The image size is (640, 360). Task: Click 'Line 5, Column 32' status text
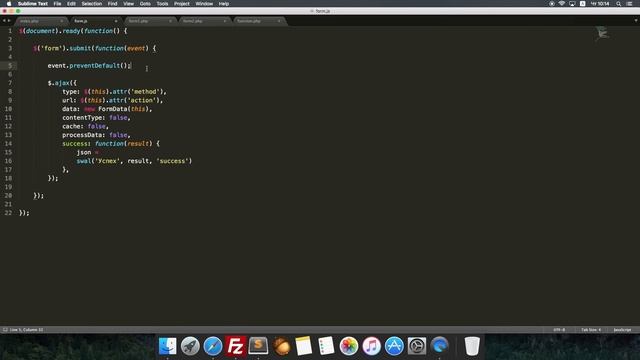pyautogui.click(x=26, y=329)
